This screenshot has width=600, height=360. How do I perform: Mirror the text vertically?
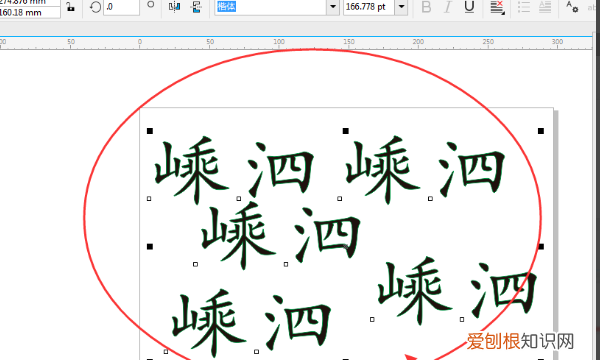pyautogui.click(x=196, y=7)
